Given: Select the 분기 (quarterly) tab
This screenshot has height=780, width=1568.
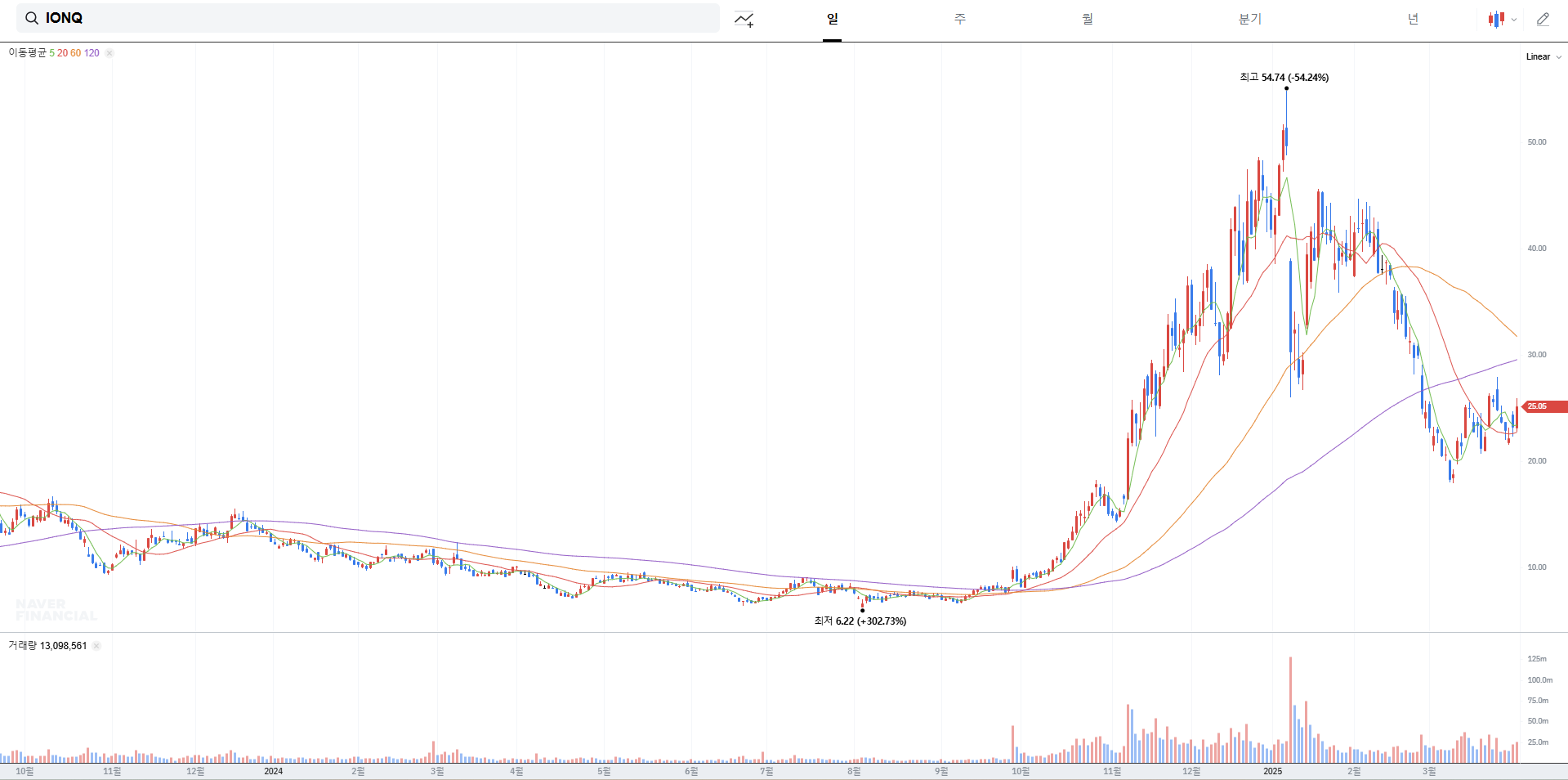Looking at the screenshot, I should point(1249,19).
